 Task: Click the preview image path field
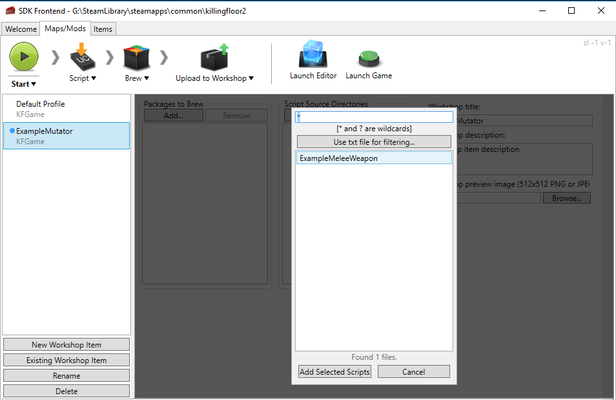(499, 198)
